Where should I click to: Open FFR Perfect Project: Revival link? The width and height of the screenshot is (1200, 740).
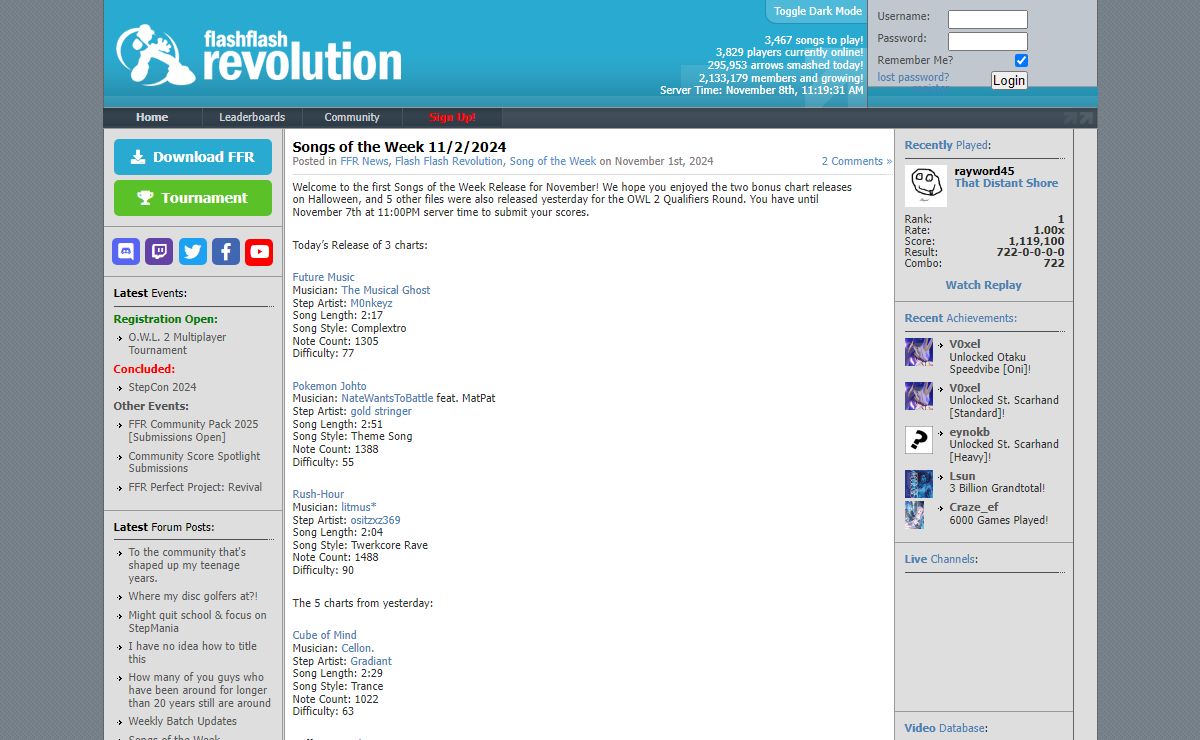pyautogui.click(x=195, y=487)
